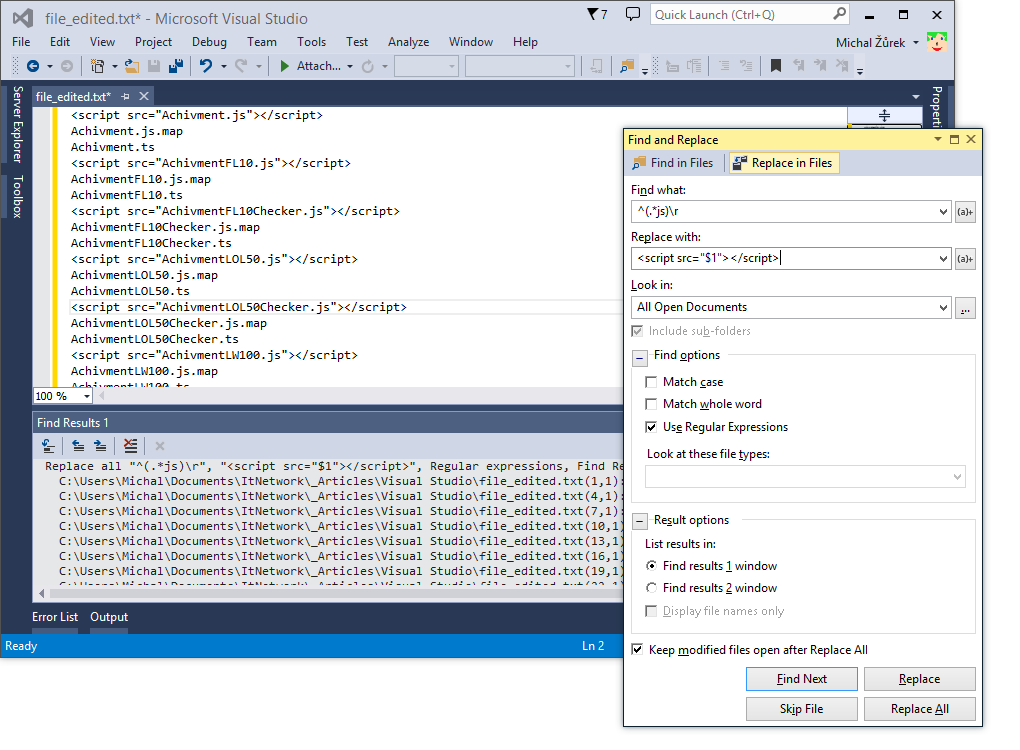
Task: Open a file using the Open File icon
Action: coord(132,67)
